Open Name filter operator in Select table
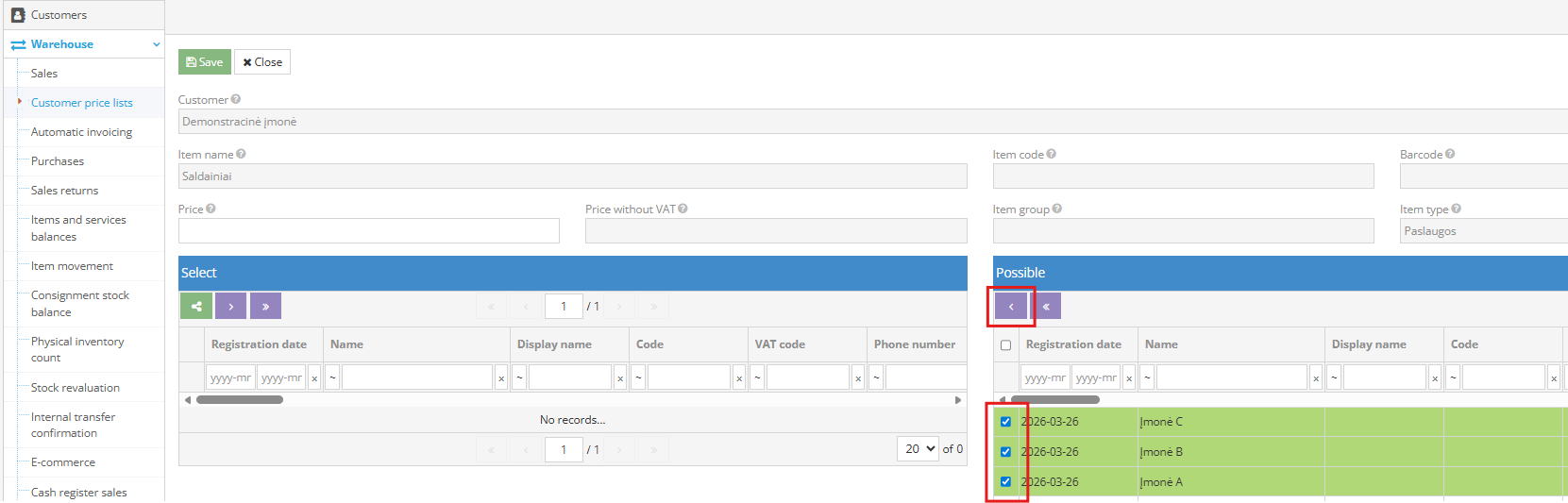Image resolution: width=1568 pixels, height=503 pixels. click(332, 377)
